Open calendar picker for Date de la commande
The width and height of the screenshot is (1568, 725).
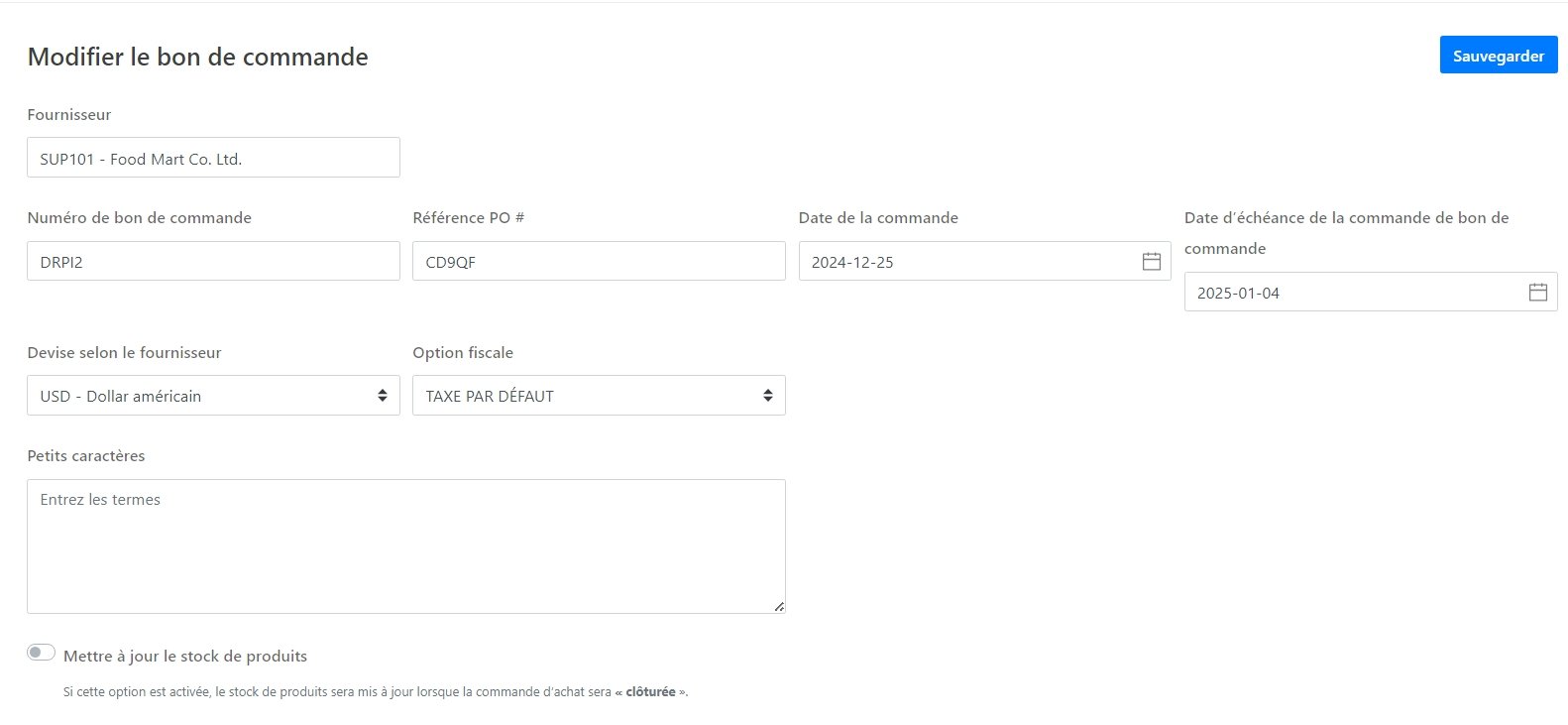pos(1151,262)
